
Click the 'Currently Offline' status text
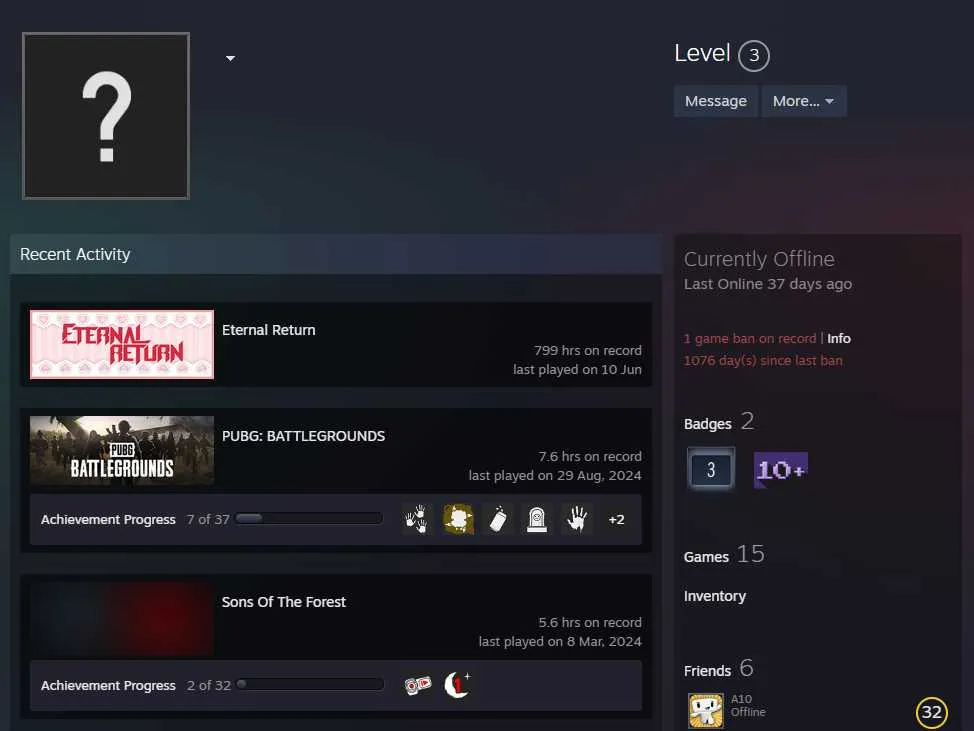point(759,259)
